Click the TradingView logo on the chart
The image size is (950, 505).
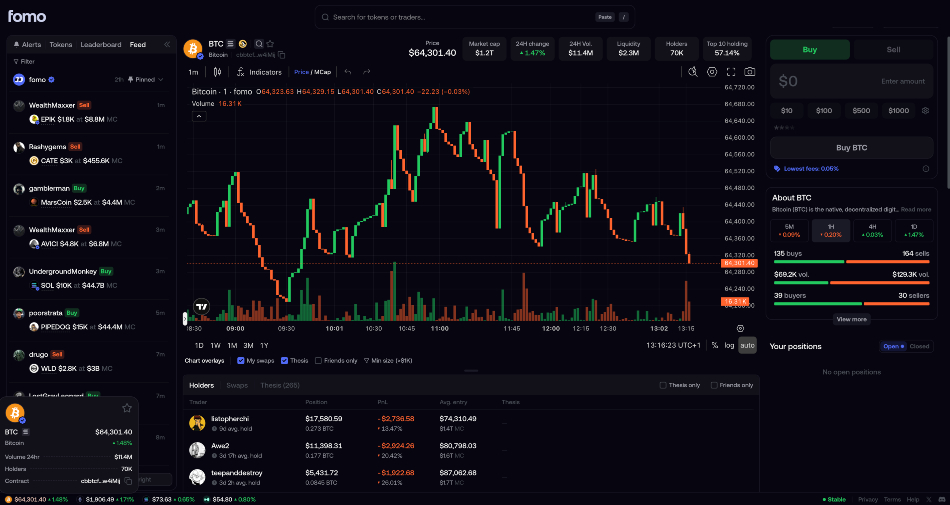pos(201,306)
